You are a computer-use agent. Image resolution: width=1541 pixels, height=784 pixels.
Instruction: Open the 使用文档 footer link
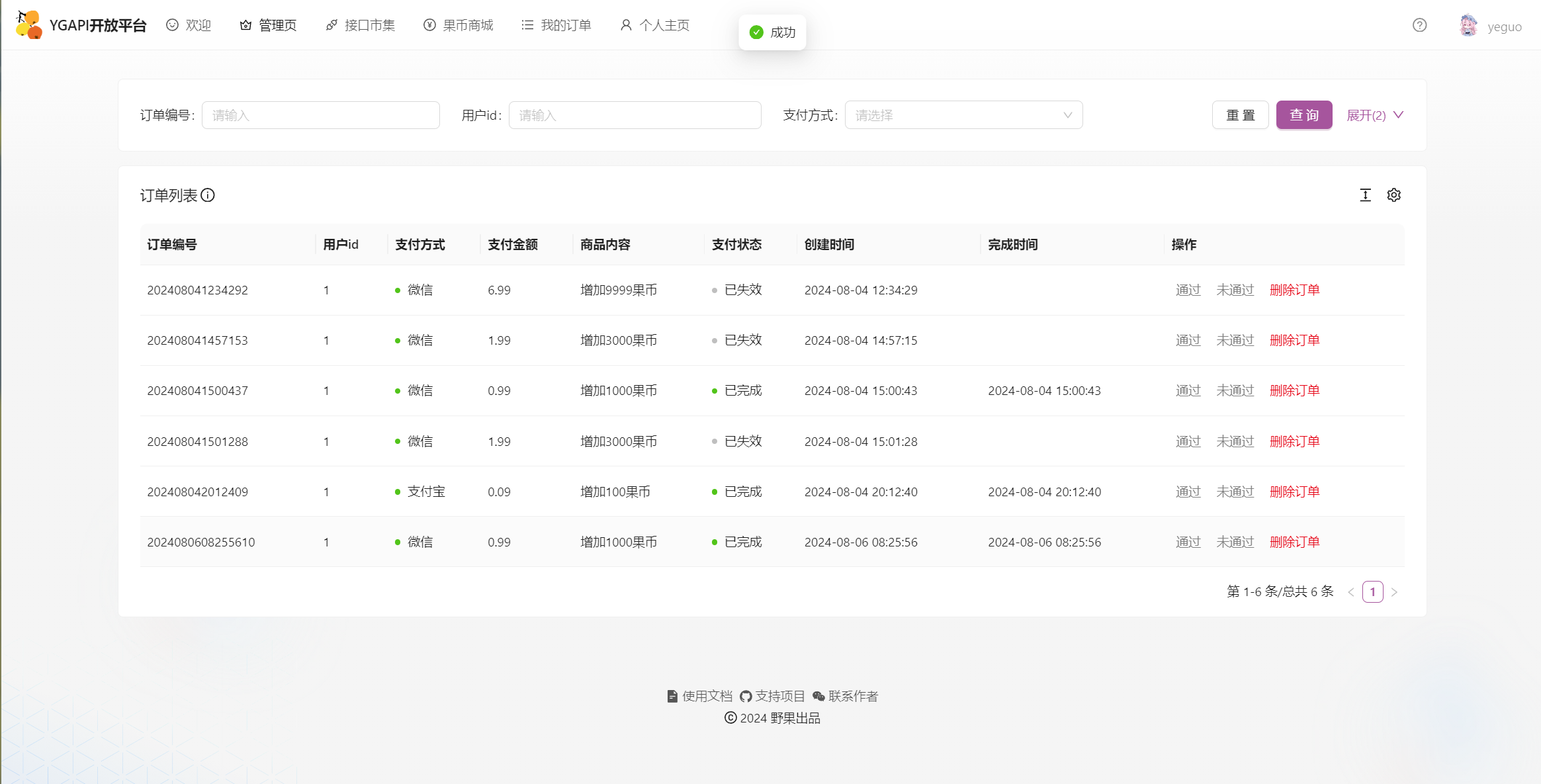click(699, 696)
